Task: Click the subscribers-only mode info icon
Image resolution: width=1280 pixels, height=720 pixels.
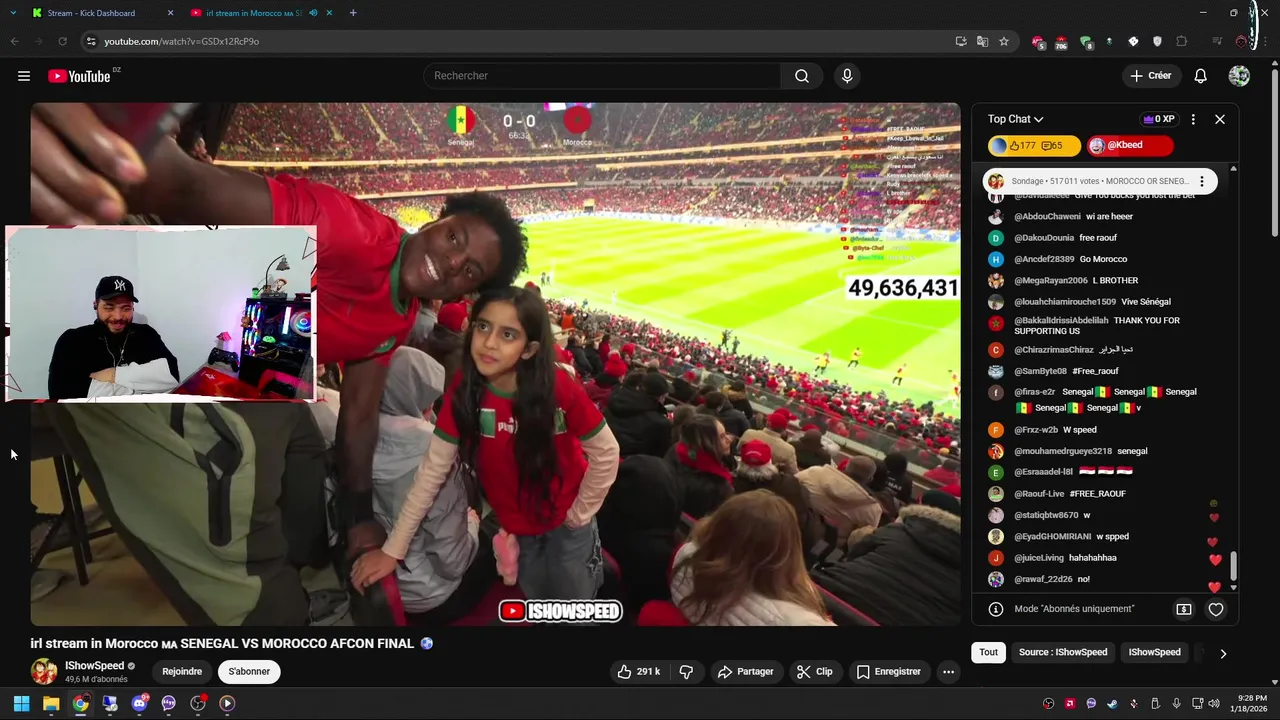Action: [996, 609]
